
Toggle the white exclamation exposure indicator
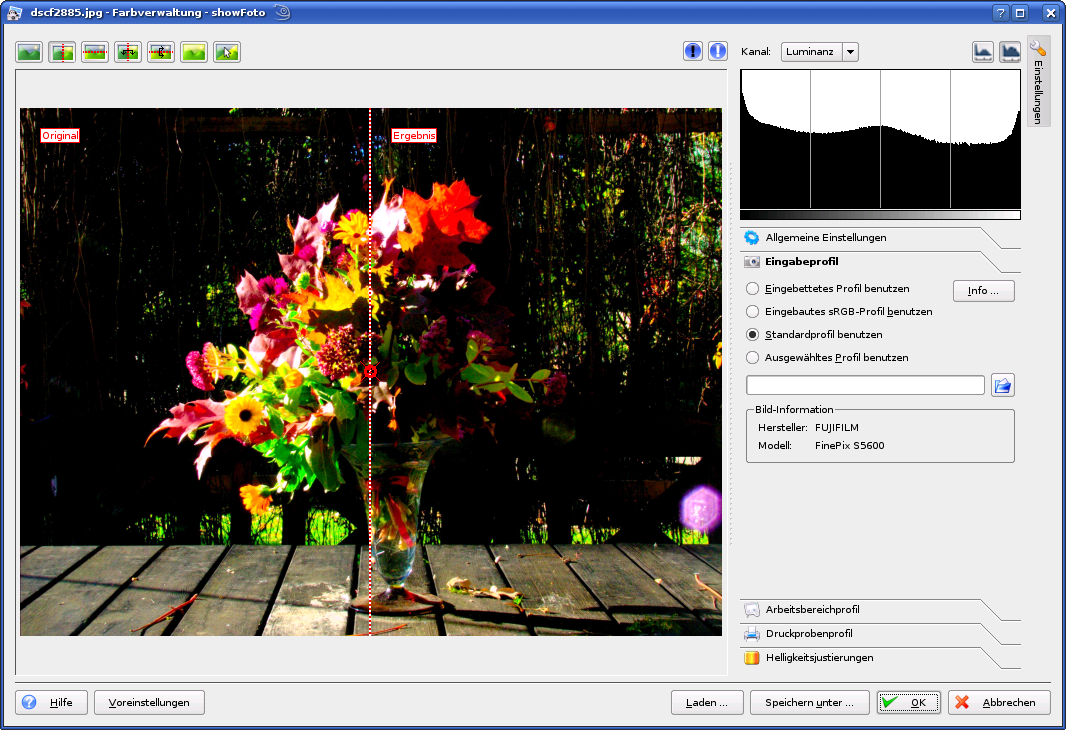(x=718, y=52)
